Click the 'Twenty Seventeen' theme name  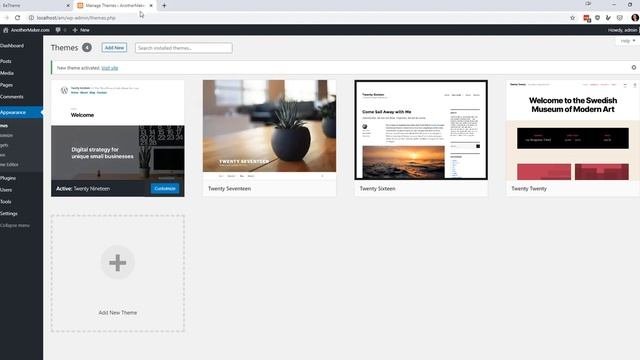coord(229,189)
